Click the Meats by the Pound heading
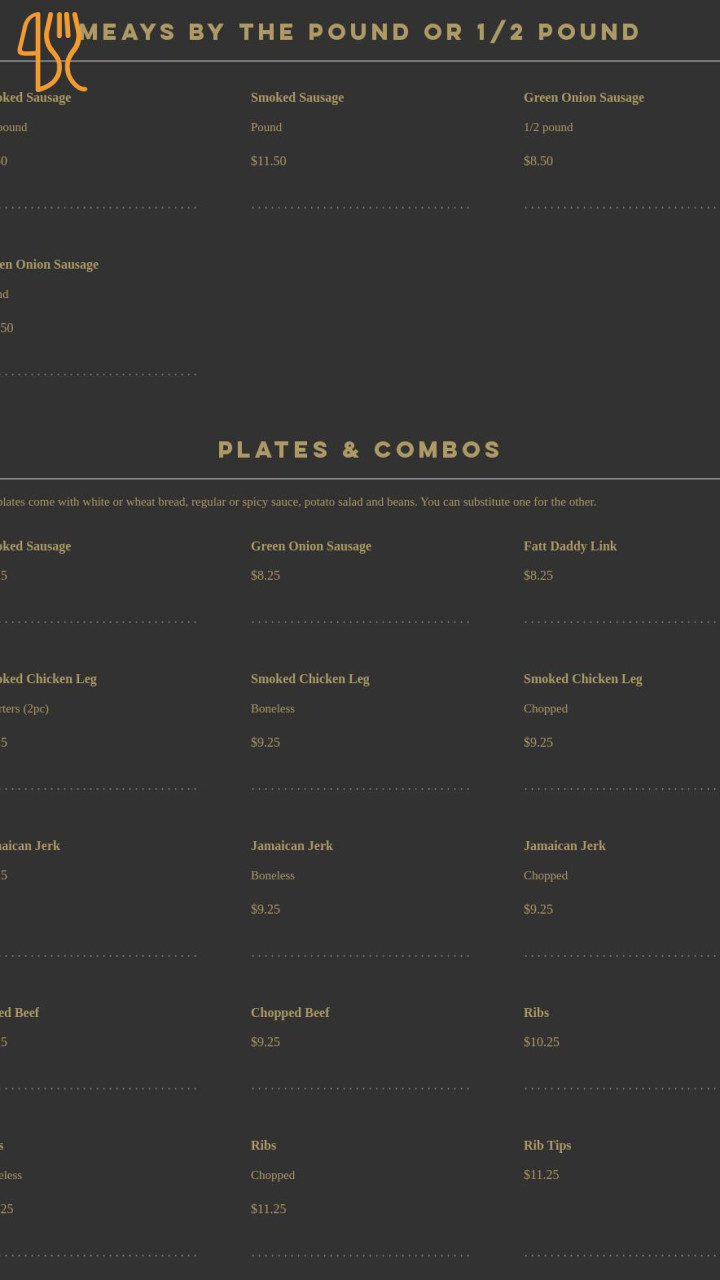This screenshot has height=1280, width=720. (360, 32)
